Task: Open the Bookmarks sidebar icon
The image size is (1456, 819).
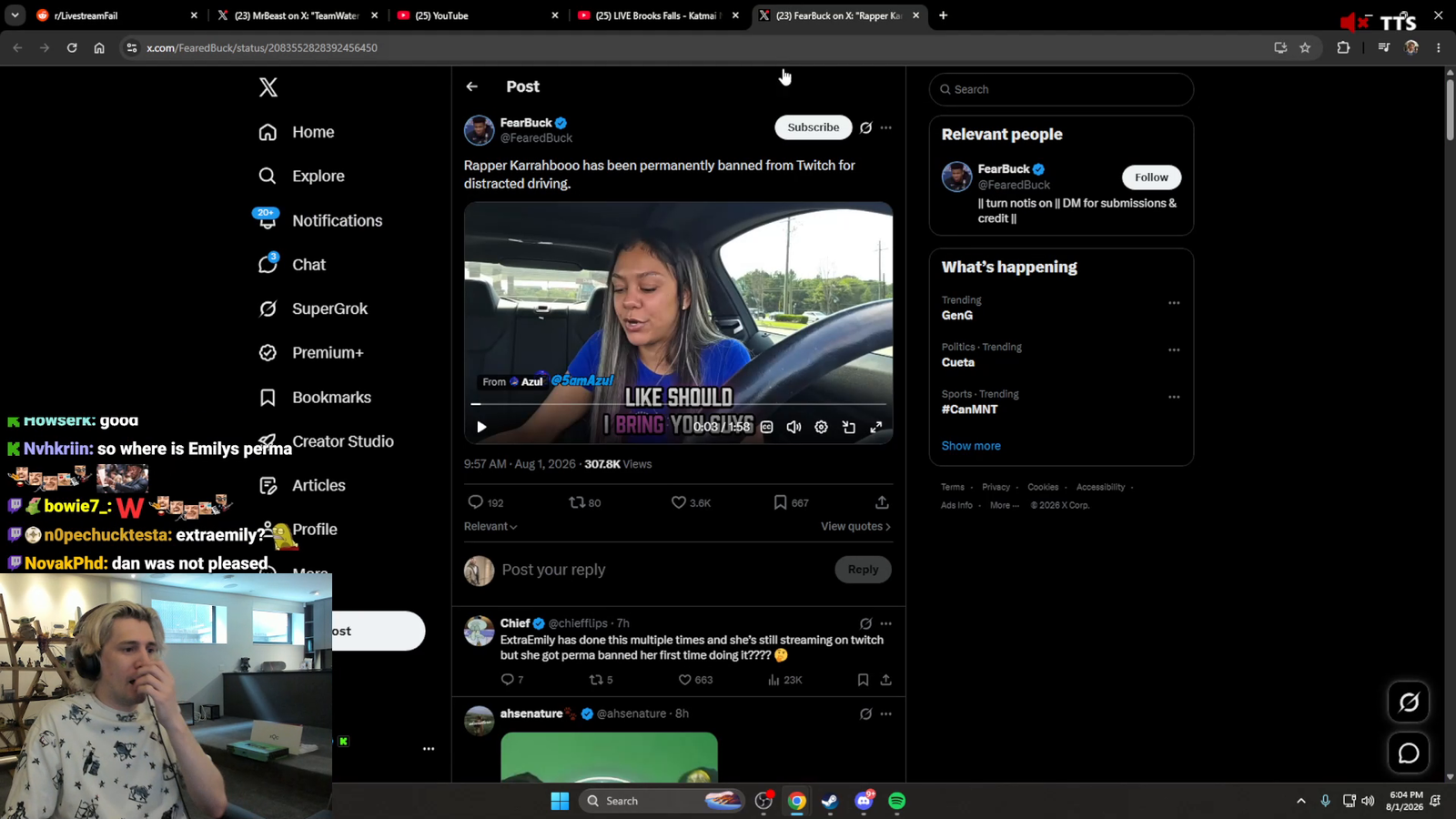Action: (x=268, y=398)
